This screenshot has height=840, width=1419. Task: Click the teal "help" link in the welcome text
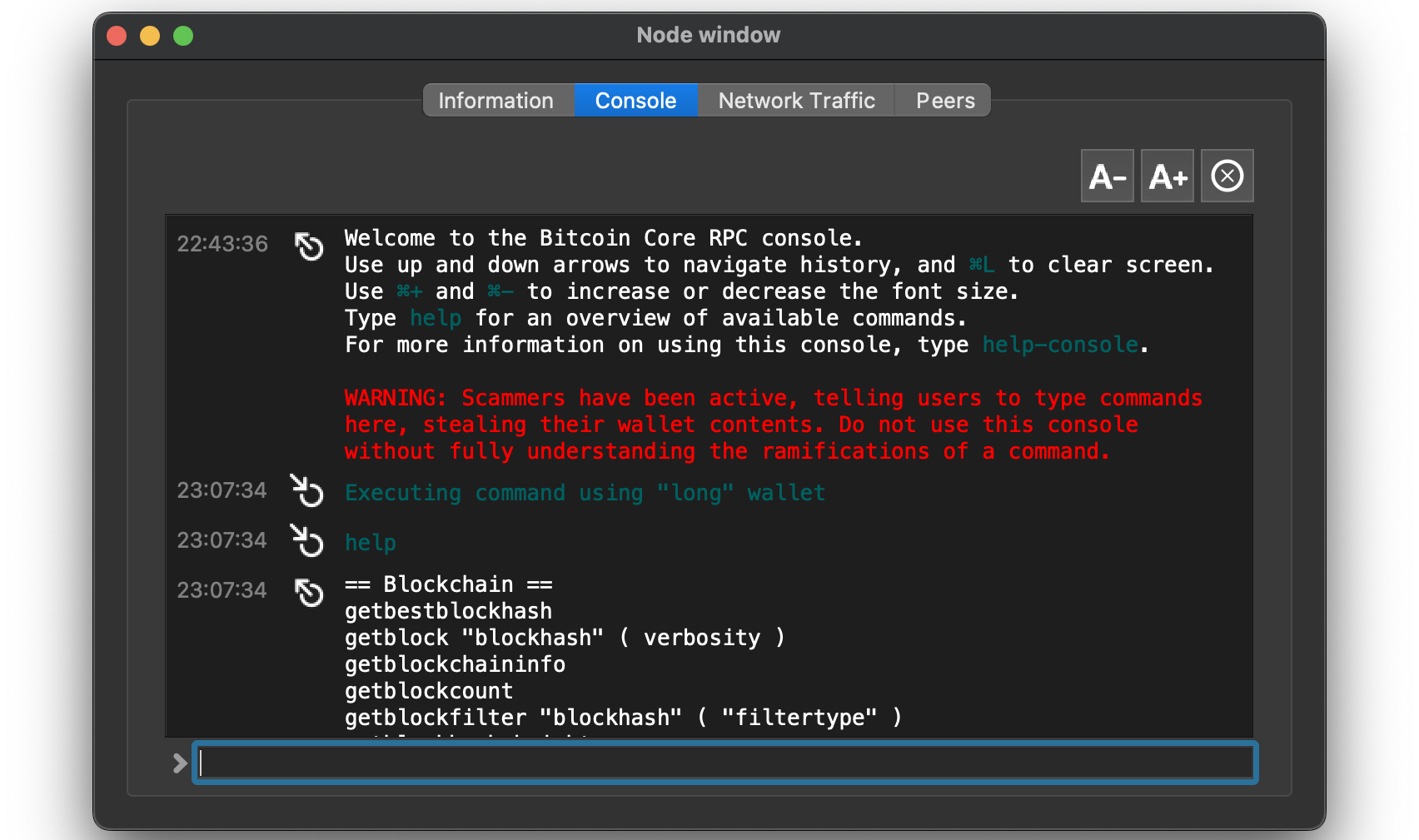(436, 318)
